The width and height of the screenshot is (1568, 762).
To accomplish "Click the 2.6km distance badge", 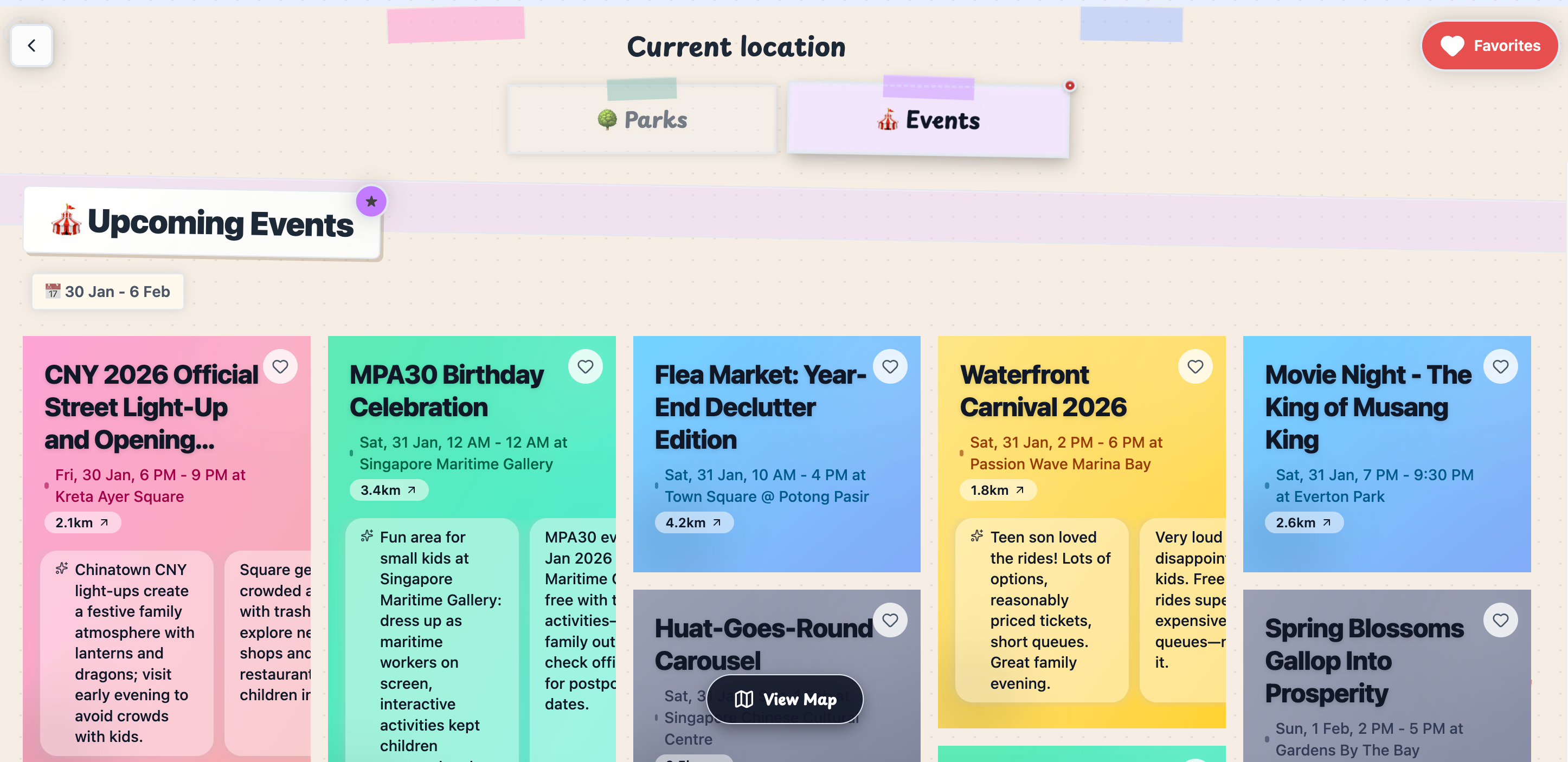I will (x=1303, y=523).
